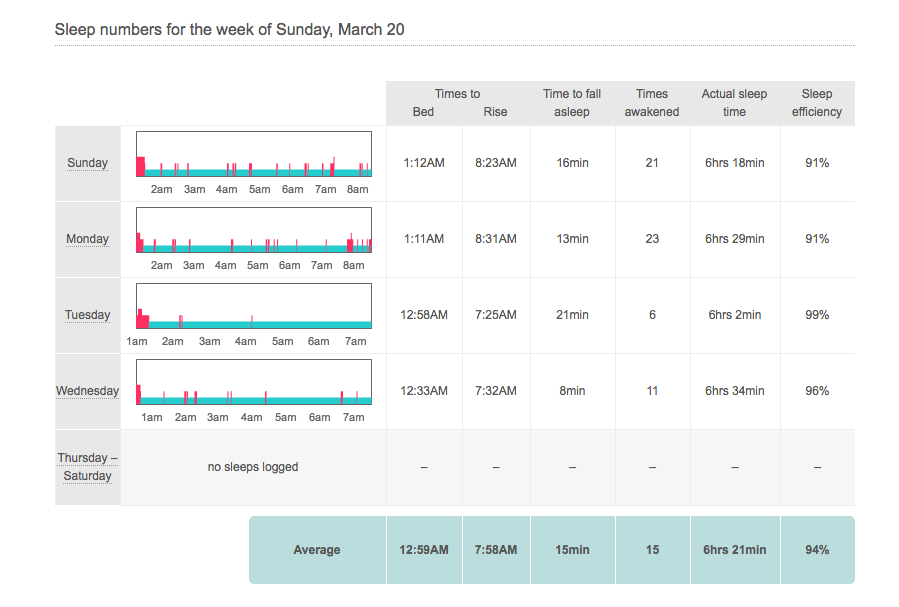The width and height of the screenshot is (899, 607).
Task: Click the Times awakened column header
Action: (652, 103)
